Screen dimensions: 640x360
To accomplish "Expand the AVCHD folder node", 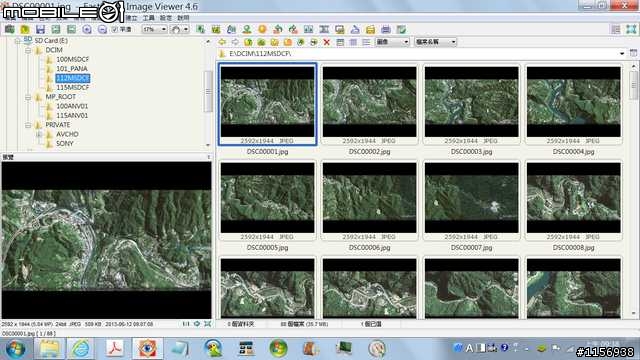I will (x=39, y=134).
